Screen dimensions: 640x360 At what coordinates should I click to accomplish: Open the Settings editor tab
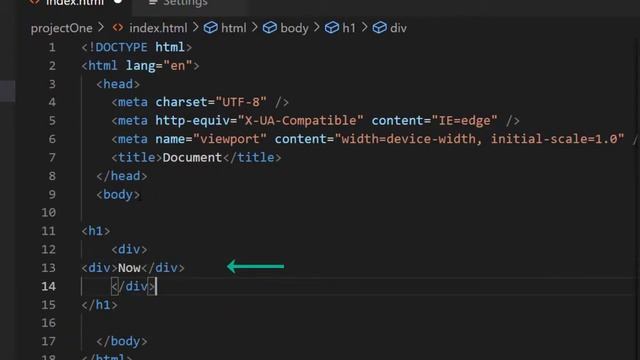click(x=179, y=2)
